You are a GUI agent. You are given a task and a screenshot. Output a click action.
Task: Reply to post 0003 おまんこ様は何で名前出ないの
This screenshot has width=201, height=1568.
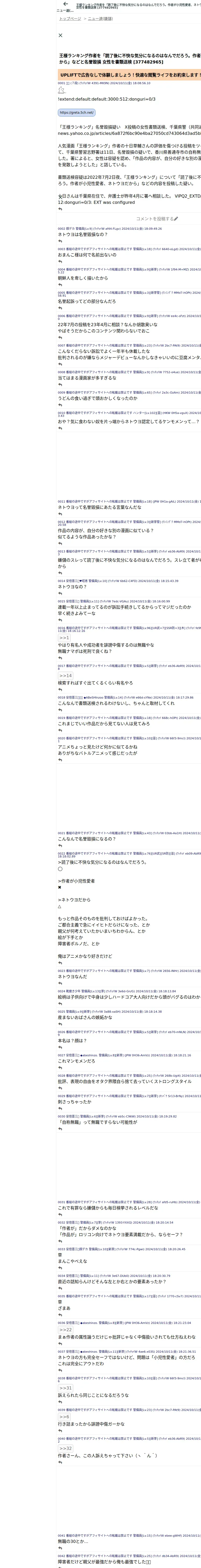(60, 262)
